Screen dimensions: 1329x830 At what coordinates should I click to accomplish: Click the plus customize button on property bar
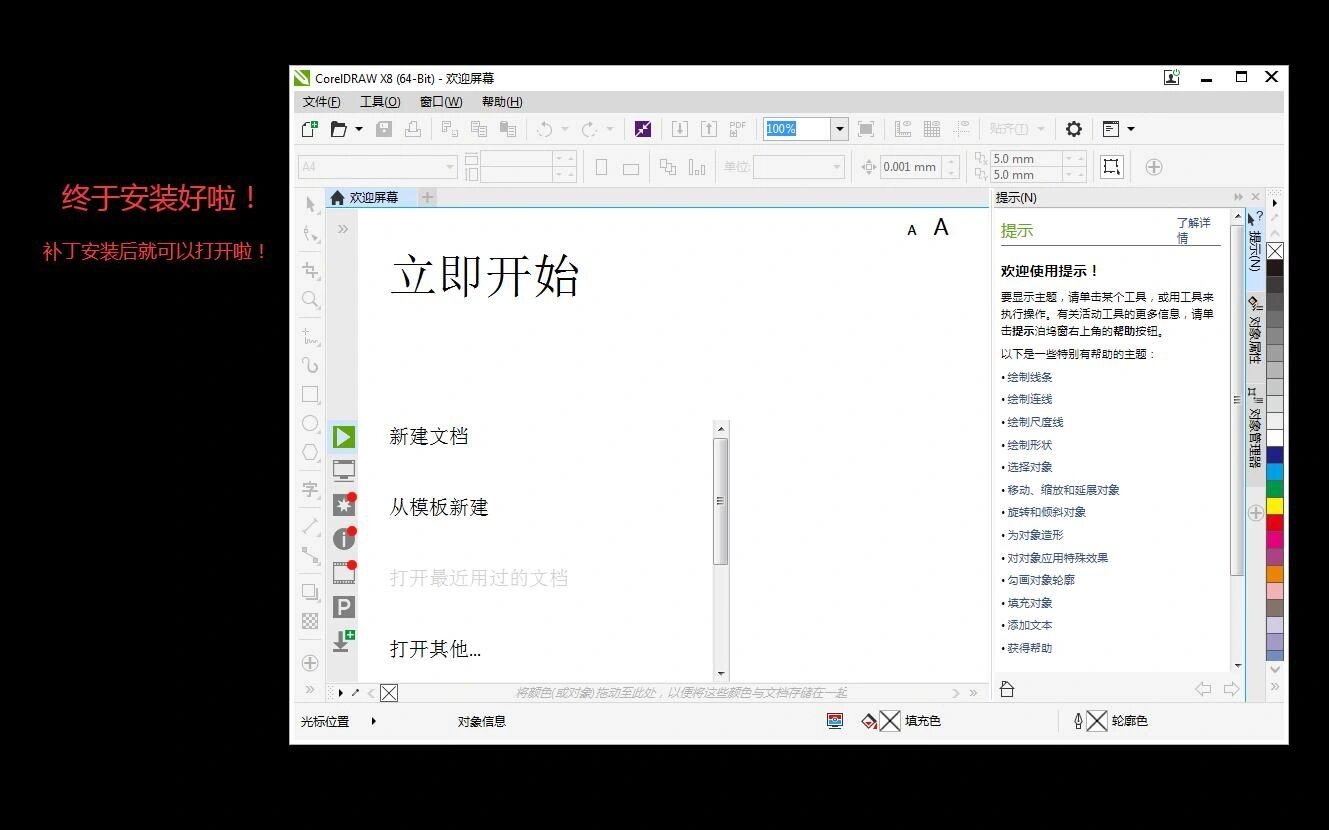click(1154, 167)
